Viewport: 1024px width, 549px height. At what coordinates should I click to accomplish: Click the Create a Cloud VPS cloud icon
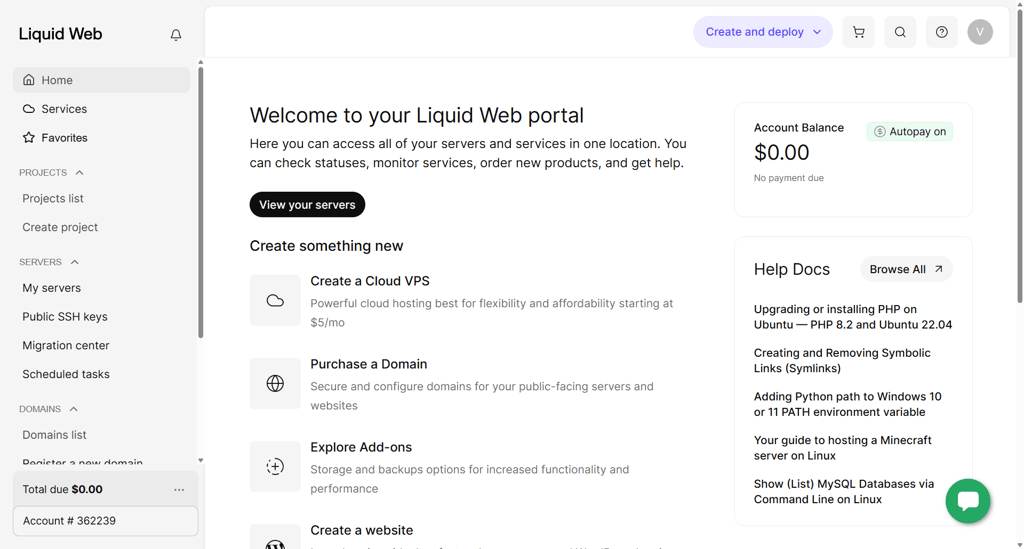pyautogui.click(x=275, y=300)
